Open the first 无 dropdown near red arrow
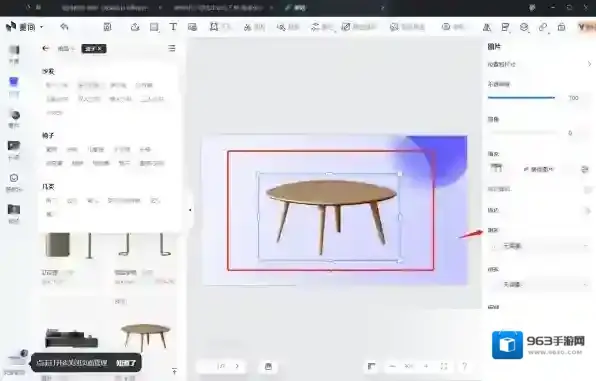The image size is (596, 381). [x=539, y=246]
